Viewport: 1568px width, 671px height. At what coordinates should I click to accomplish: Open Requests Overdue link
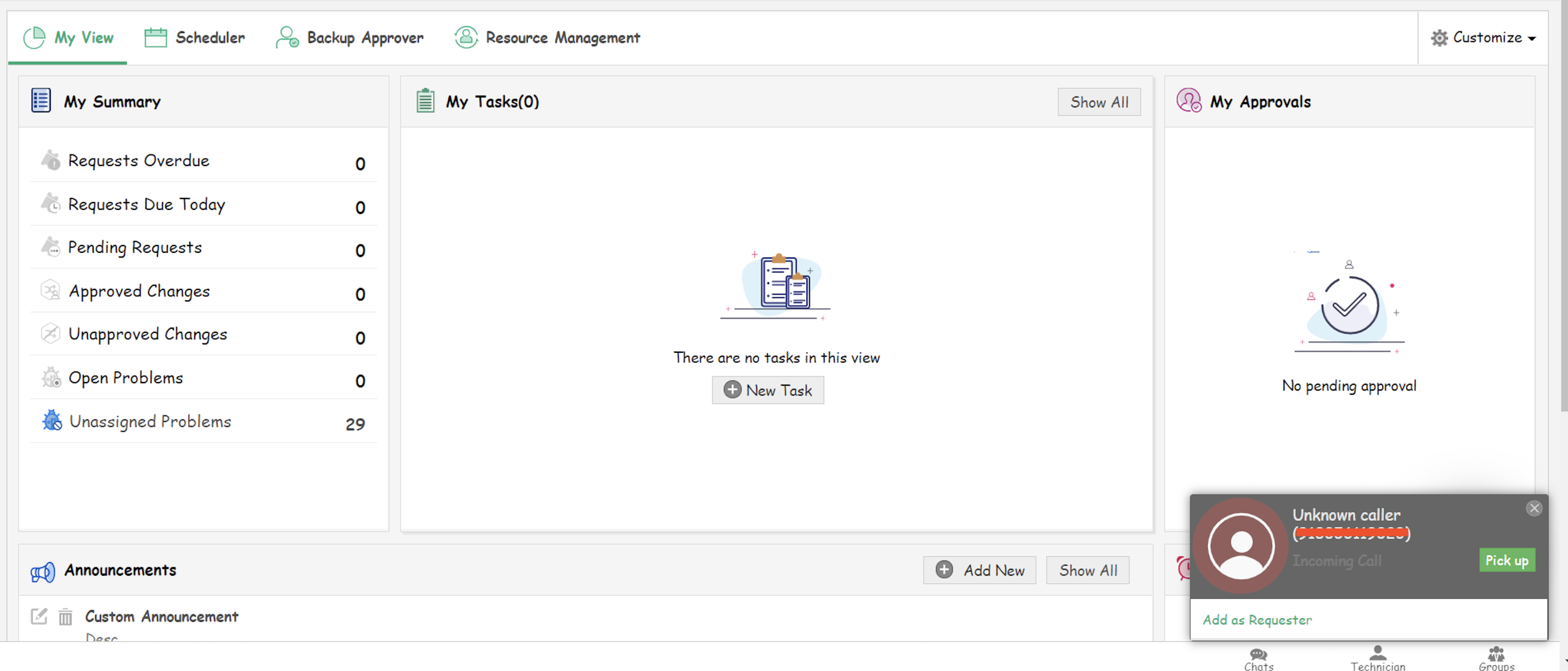pos(139,161)
